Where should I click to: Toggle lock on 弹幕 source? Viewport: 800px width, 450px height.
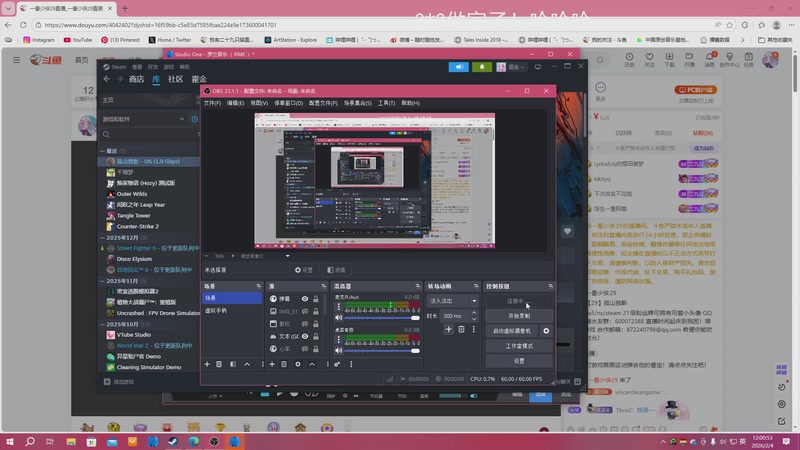tap(316, 299)
